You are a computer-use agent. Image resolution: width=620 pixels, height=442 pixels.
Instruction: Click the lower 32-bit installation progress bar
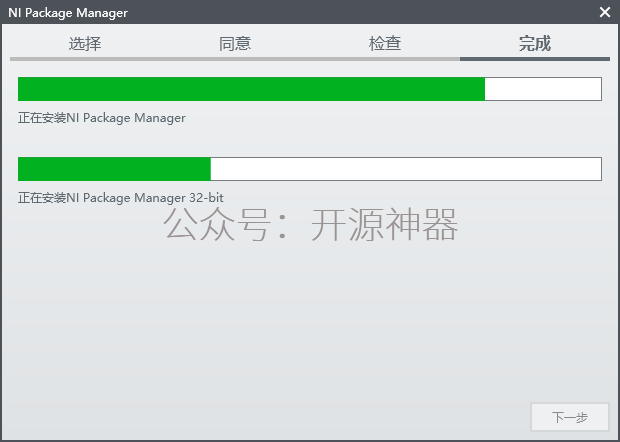click(x=310, y=169)
